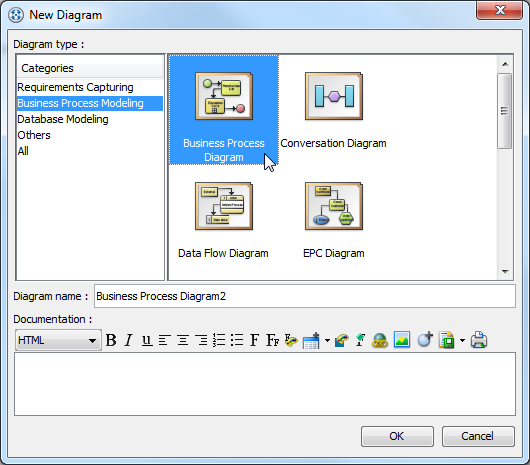Click the New Diagram title bar app icon
Viewport: 530px width, 465px height.
pos(16,15)
